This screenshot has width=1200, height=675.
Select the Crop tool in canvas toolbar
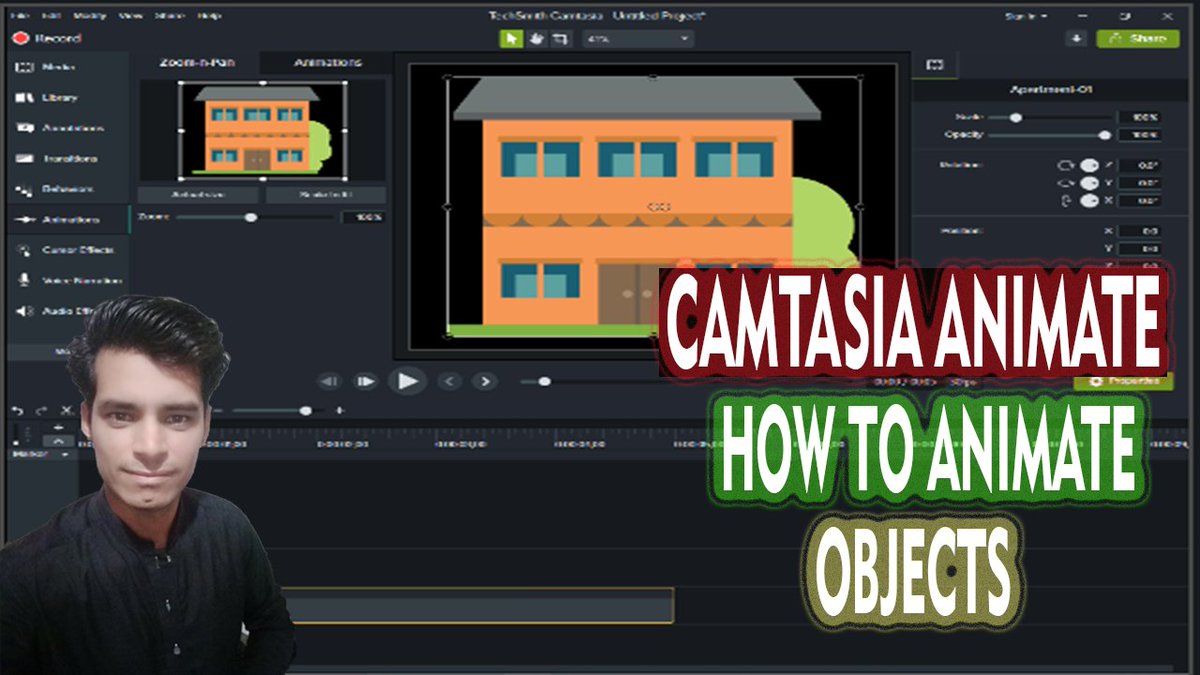(562, 38)
